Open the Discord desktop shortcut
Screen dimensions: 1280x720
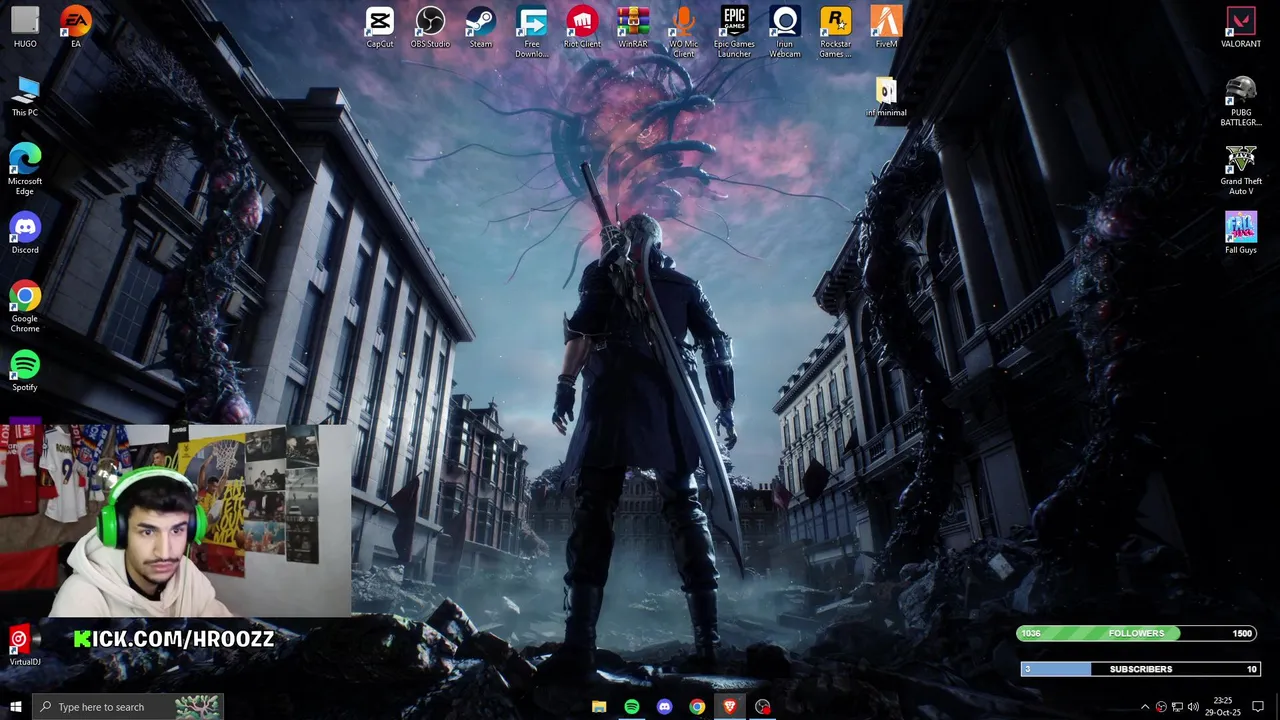tap(25, 234)
